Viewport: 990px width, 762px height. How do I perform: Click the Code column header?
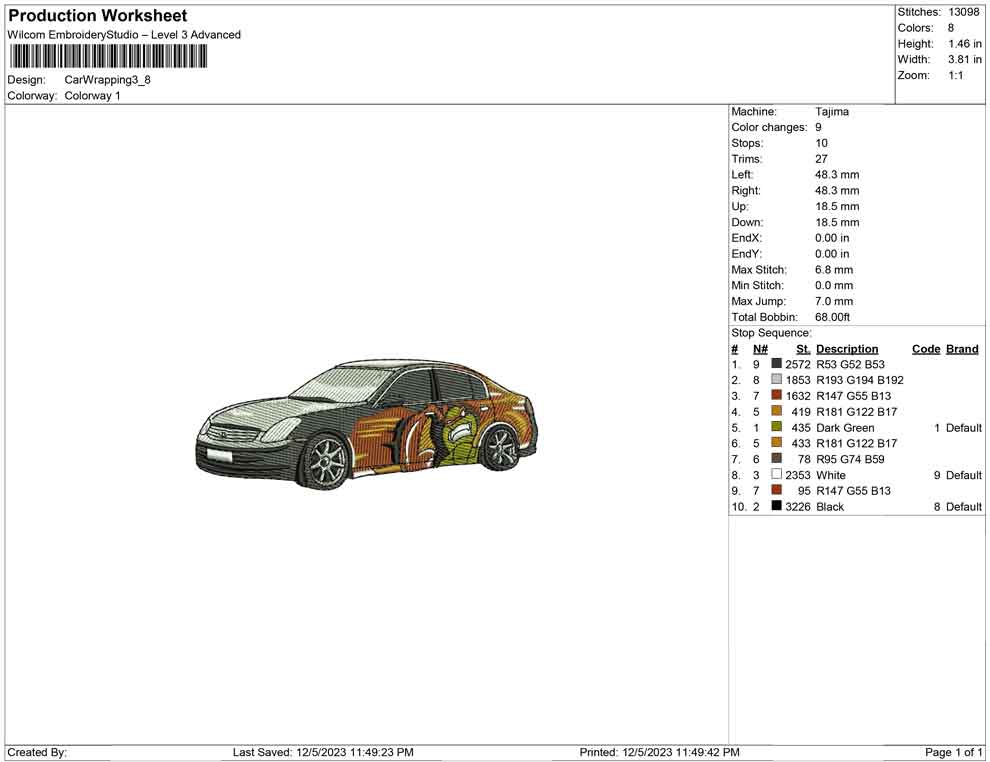click(926, 349)
